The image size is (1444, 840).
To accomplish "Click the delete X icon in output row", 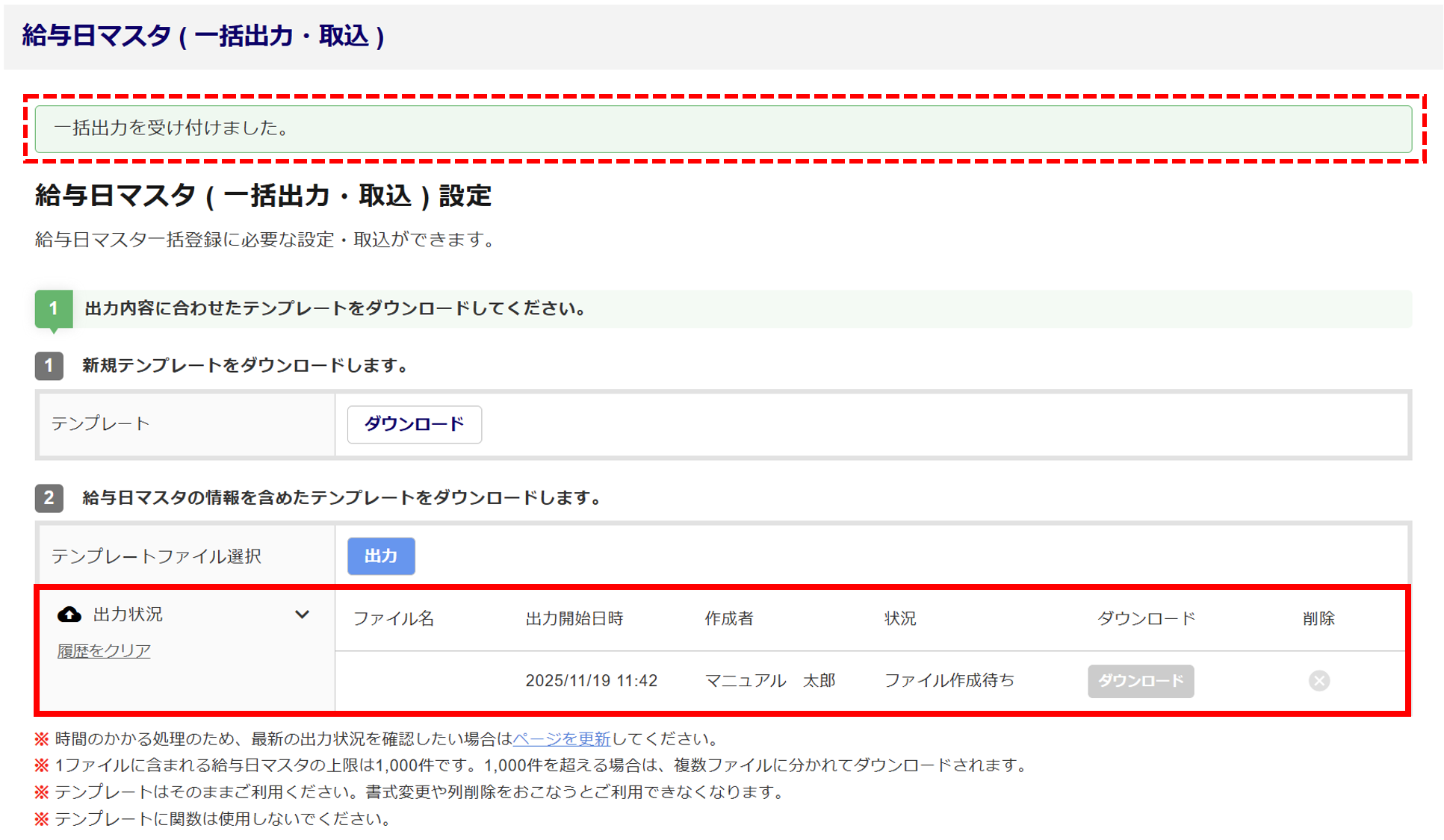I will [x=1318, y=680].
